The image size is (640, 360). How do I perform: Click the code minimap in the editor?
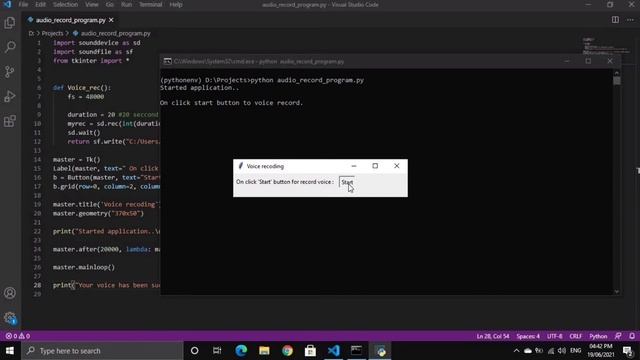click(606, 46)
